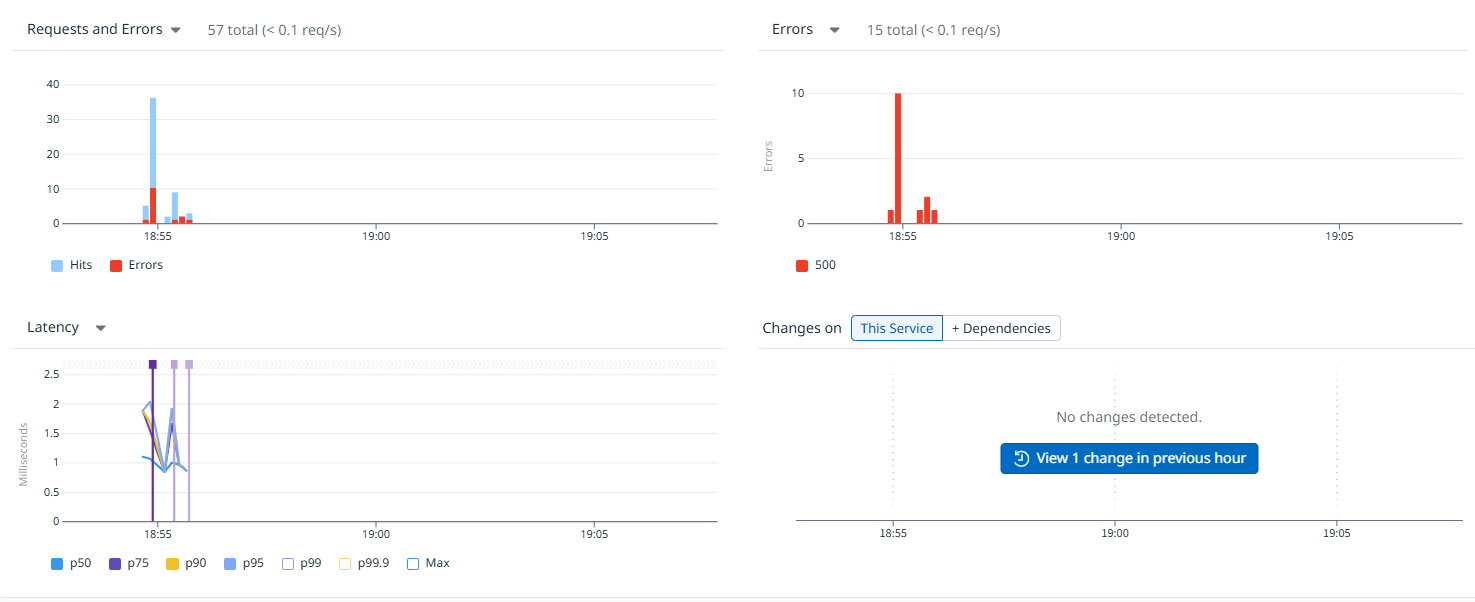Click the history clock icon in button

pos(1021,459)
